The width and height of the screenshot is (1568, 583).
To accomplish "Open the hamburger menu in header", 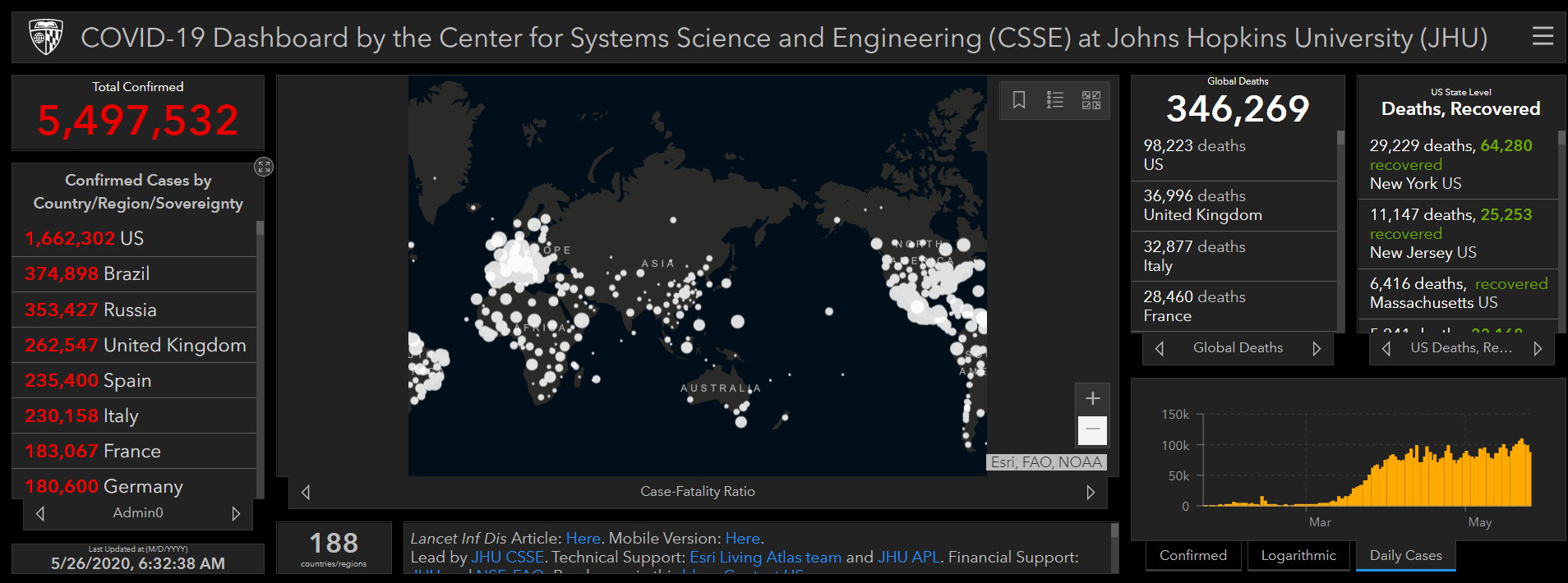I will pos(1543,36).
